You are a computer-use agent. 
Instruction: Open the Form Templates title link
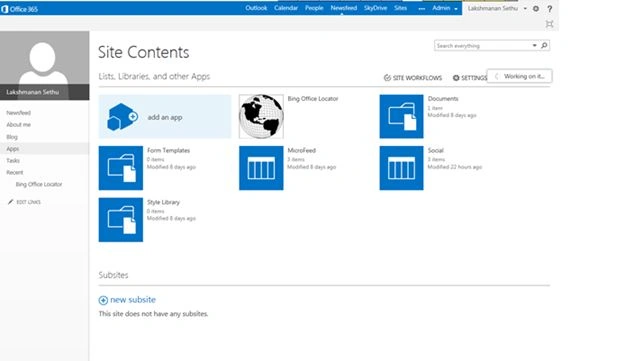point(168,150)
